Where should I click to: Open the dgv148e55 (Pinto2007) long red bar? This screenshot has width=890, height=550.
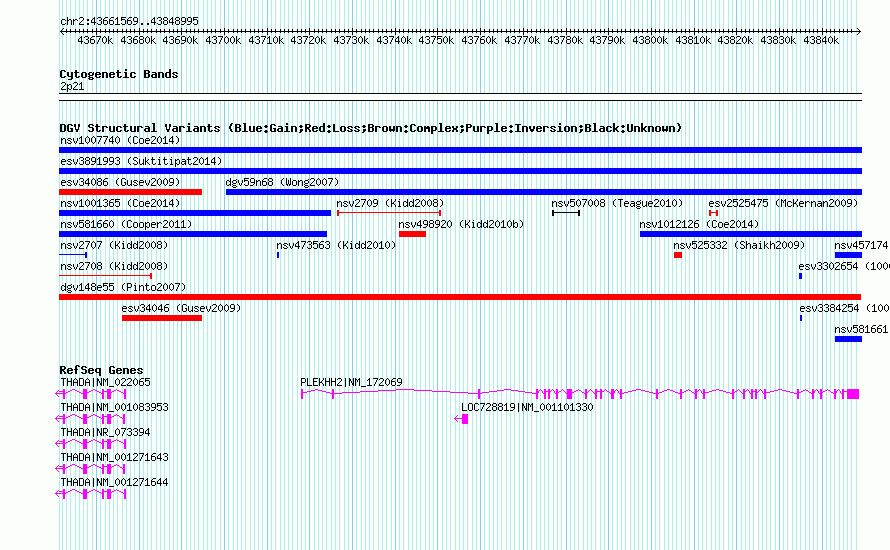point(460,297)
